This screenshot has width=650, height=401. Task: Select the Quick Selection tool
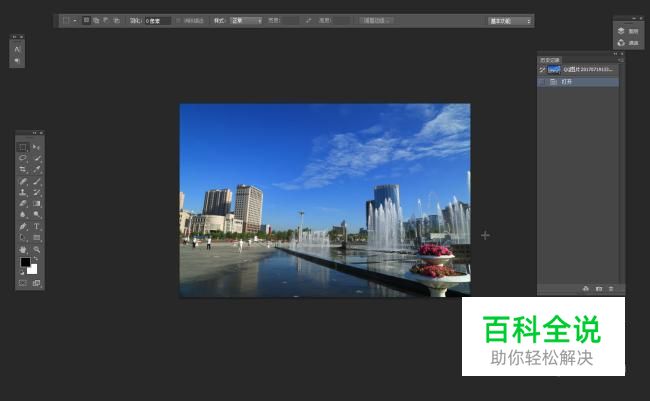tap(36, 158)
